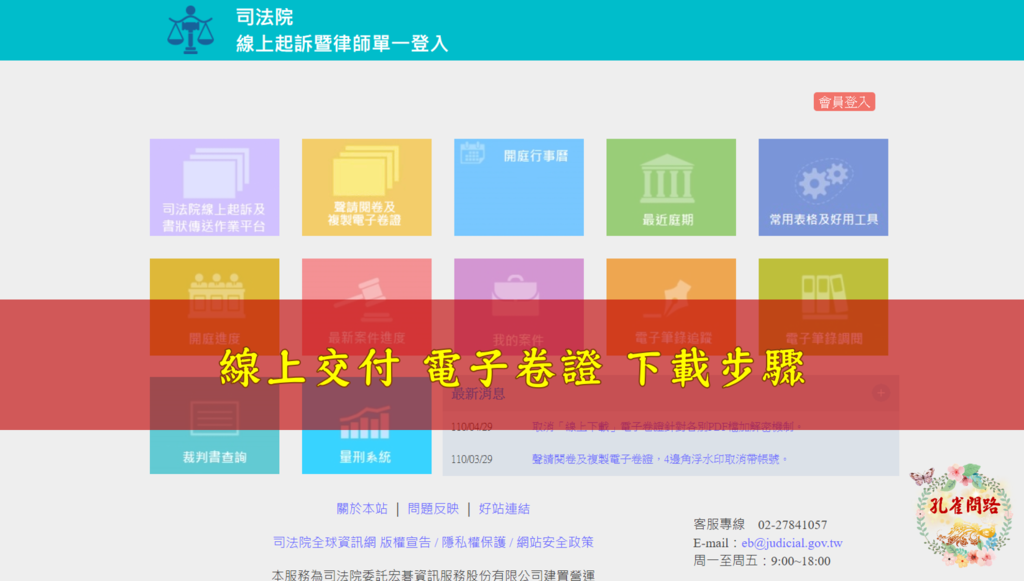1024x581 pixels.
Task: Click the eb@judicial.gov.tw email link
Action: click(792, 543)
